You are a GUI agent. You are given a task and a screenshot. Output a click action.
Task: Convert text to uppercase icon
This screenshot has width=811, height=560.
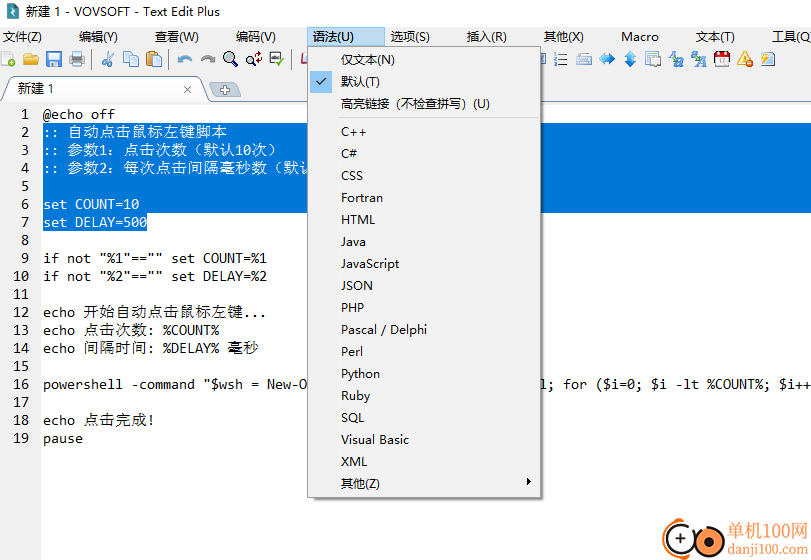(x=699, y=59)
